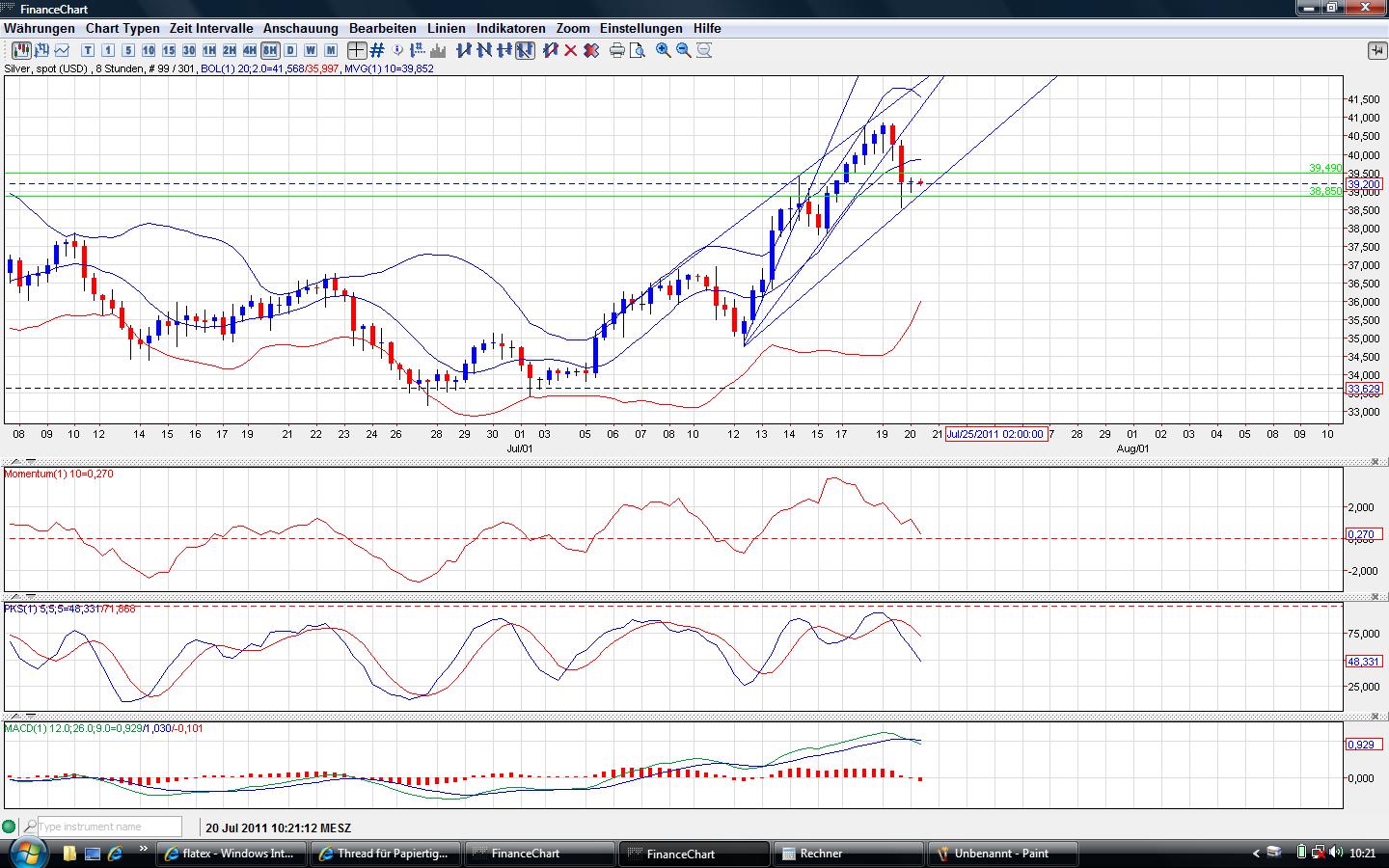Toggle the crosshair cursor button
1389x868 pixels.
click(357, 50)
